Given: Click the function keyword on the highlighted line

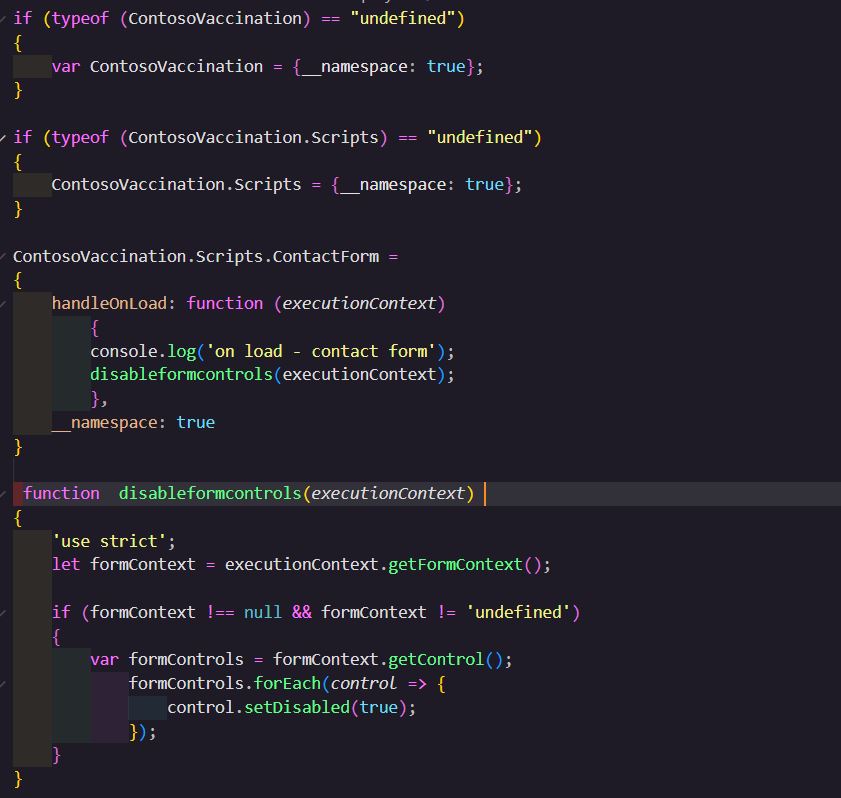Looking at the screenshot, I should pos(61,493).
